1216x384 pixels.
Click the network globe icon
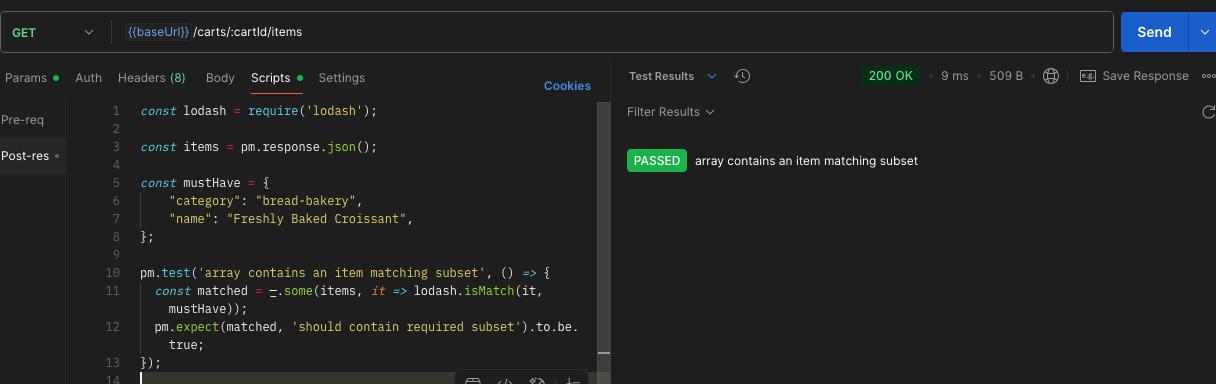pyautogui.click(x=1051, y=76)
